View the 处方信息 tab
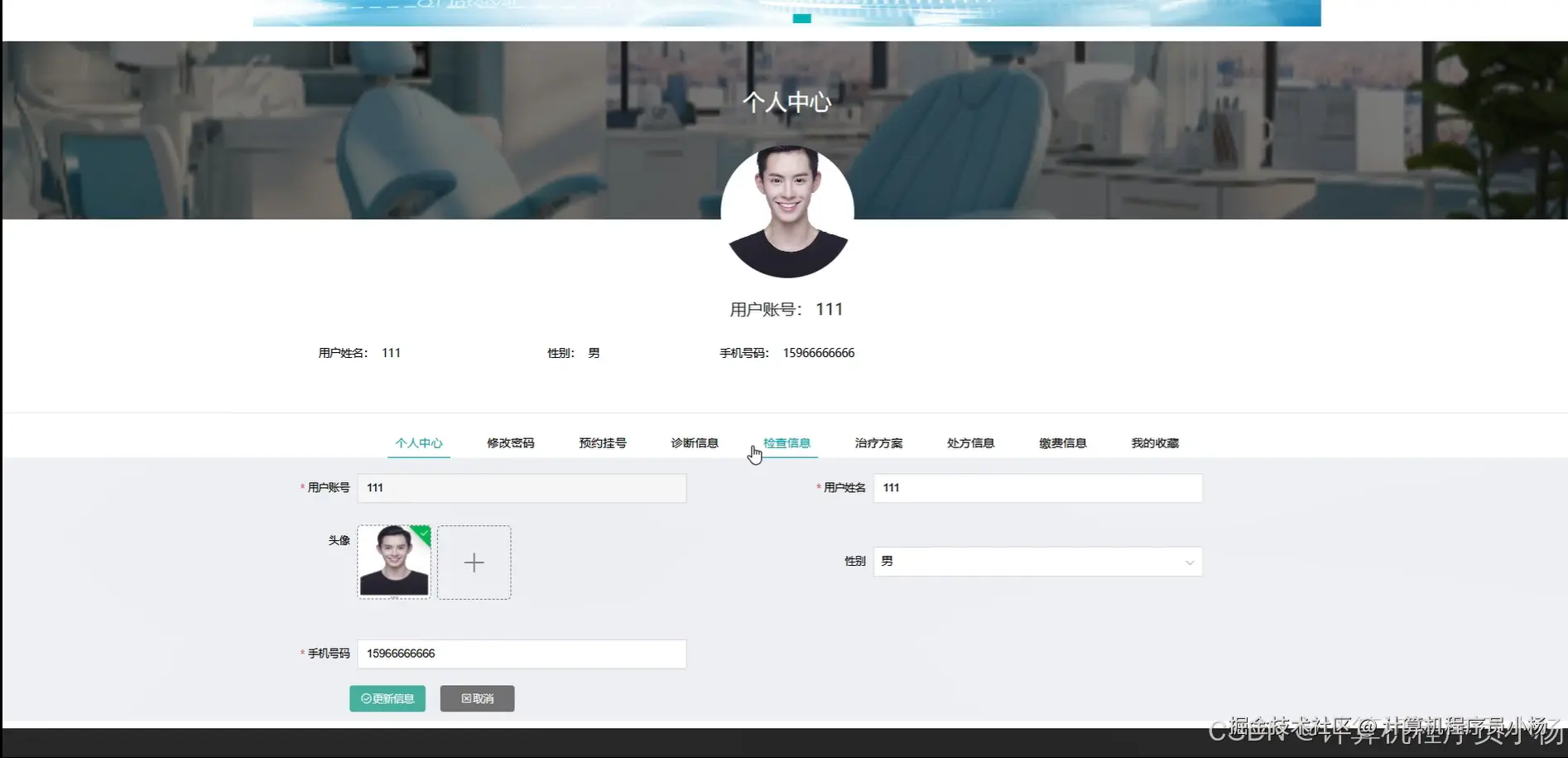Screen dimensions: 1568x758 (x=970, y=443)
